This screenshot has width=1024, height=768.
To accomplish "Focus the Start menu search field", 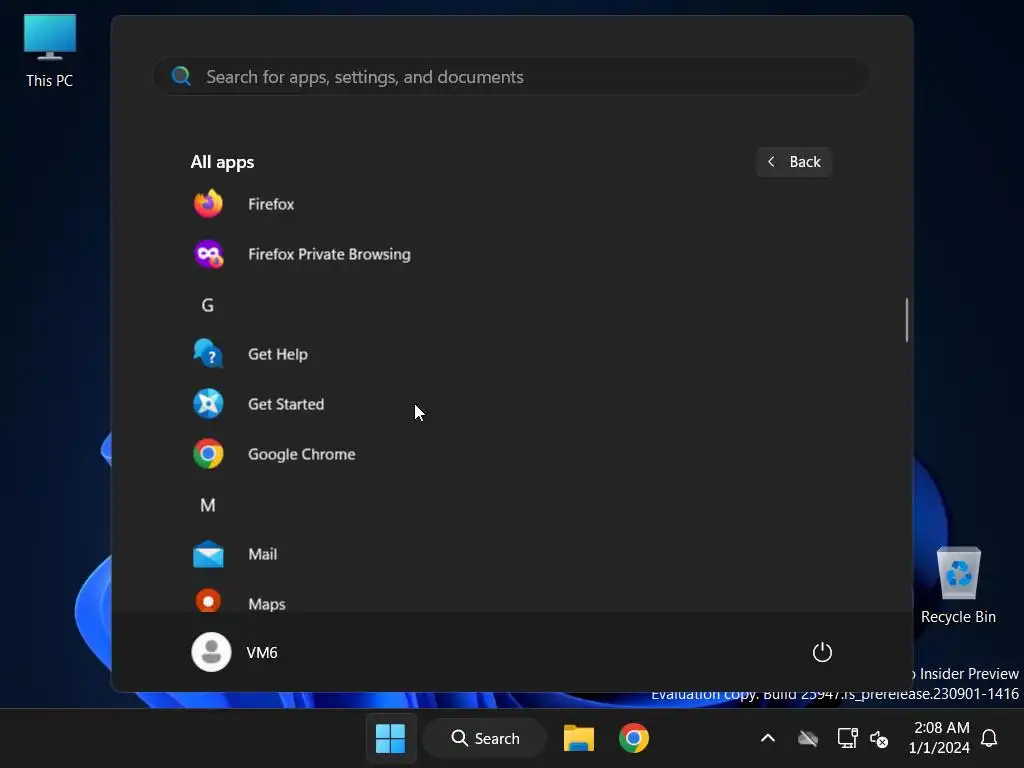I will 511,76.
